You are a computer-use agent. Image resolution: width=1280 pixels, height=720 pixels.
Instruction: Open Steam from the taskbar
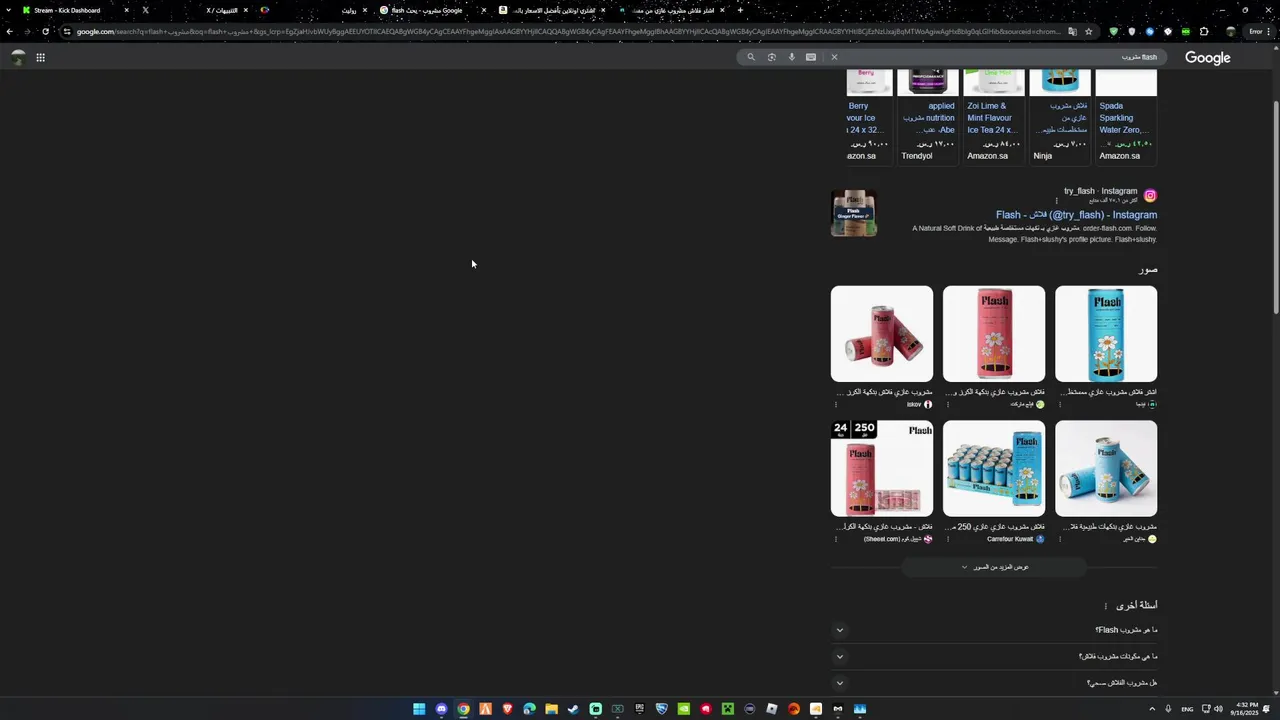coord(573,709)
